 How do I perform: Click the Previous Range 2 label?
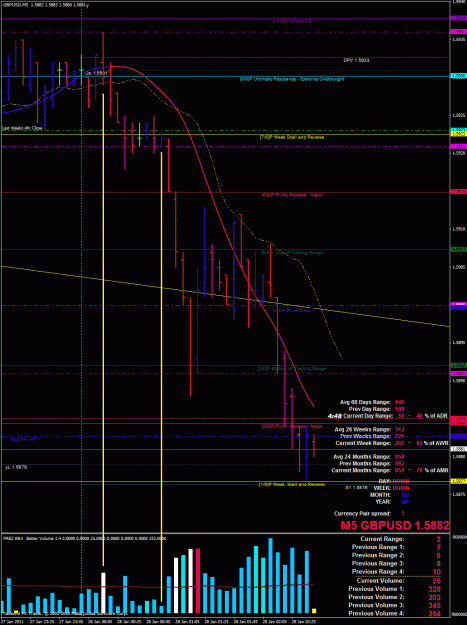click(x=378, y=555)
